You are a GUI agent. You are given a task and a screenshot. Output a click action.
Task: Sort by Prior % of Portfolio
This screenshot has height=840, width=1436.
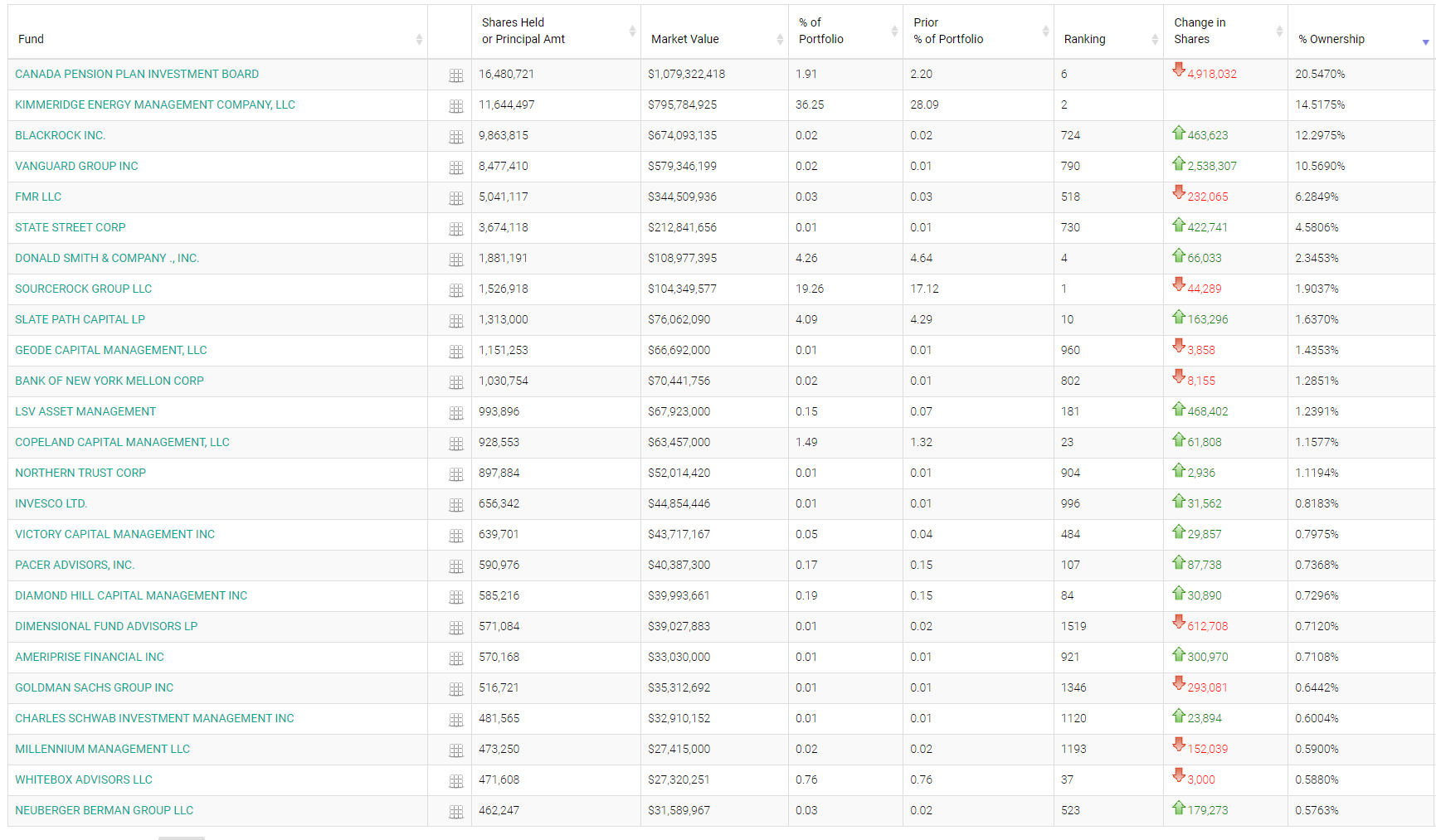pos(978,32)
